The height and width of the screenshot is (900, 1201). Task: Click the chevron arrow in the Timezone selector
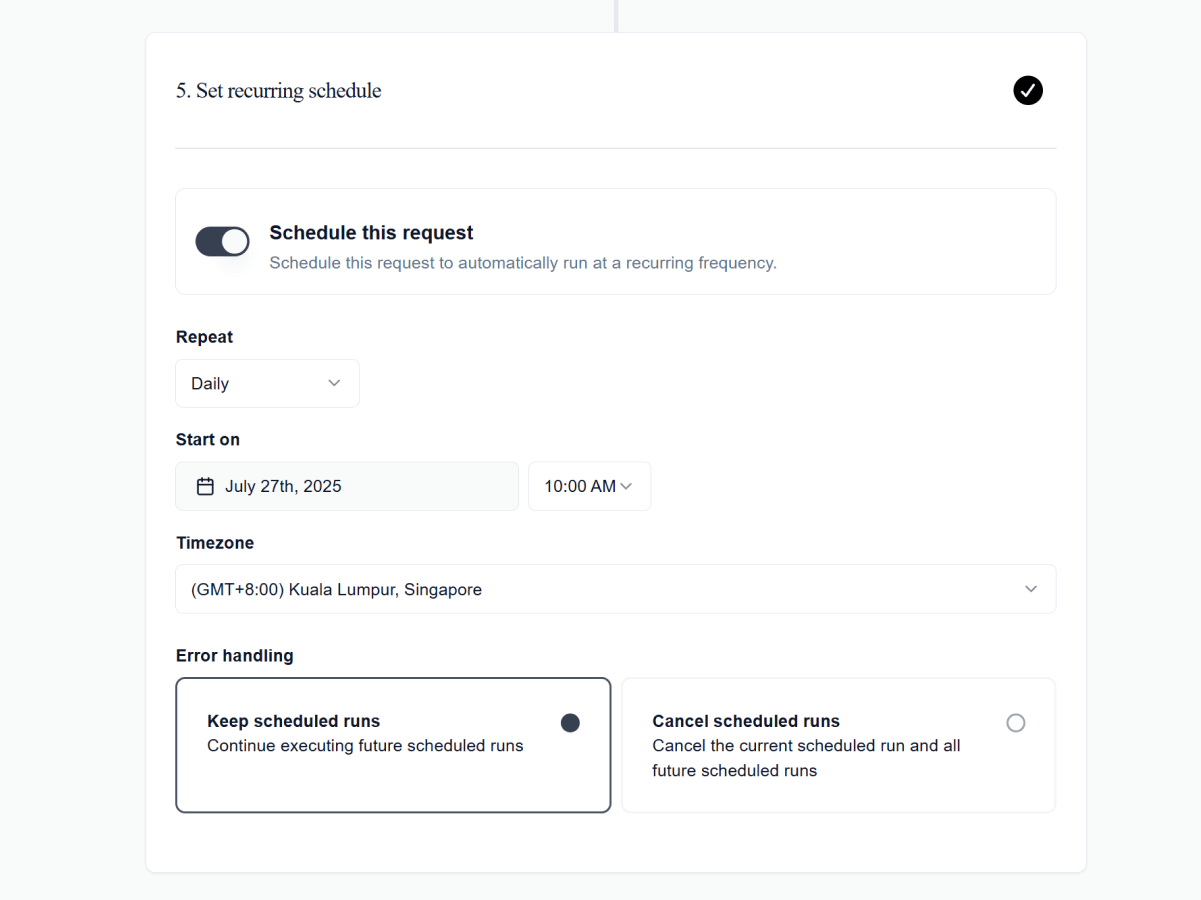[1031, 589]
